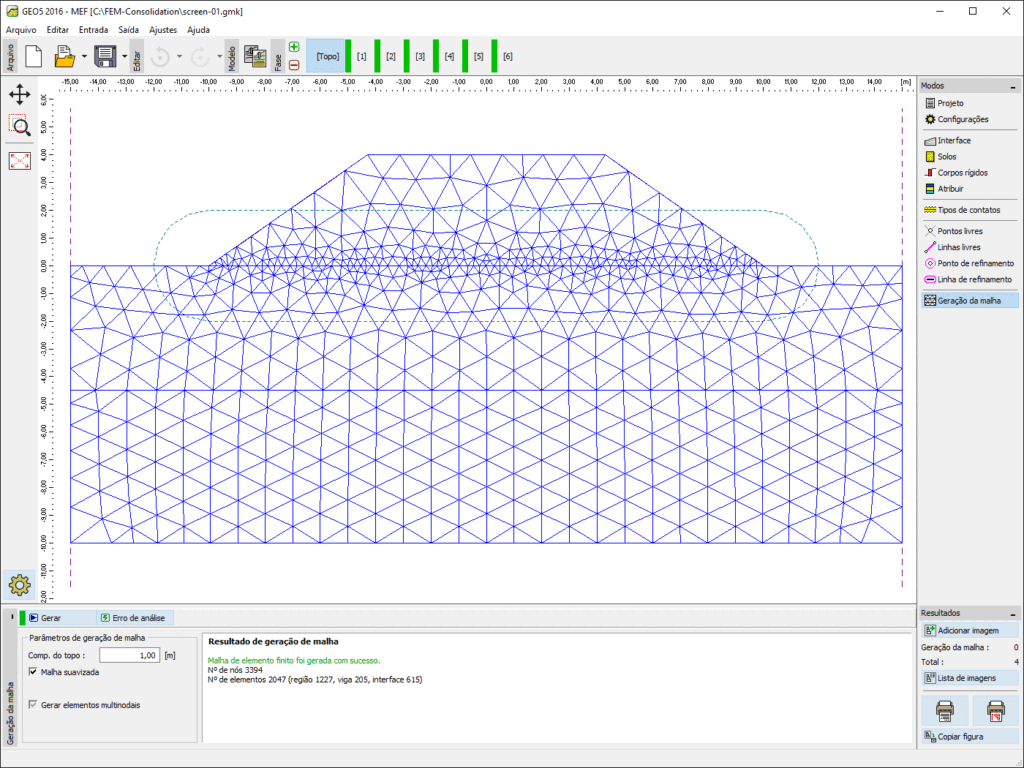Select the pan/move view tool
Viewport: 1024px width, 768px height.
20,94
